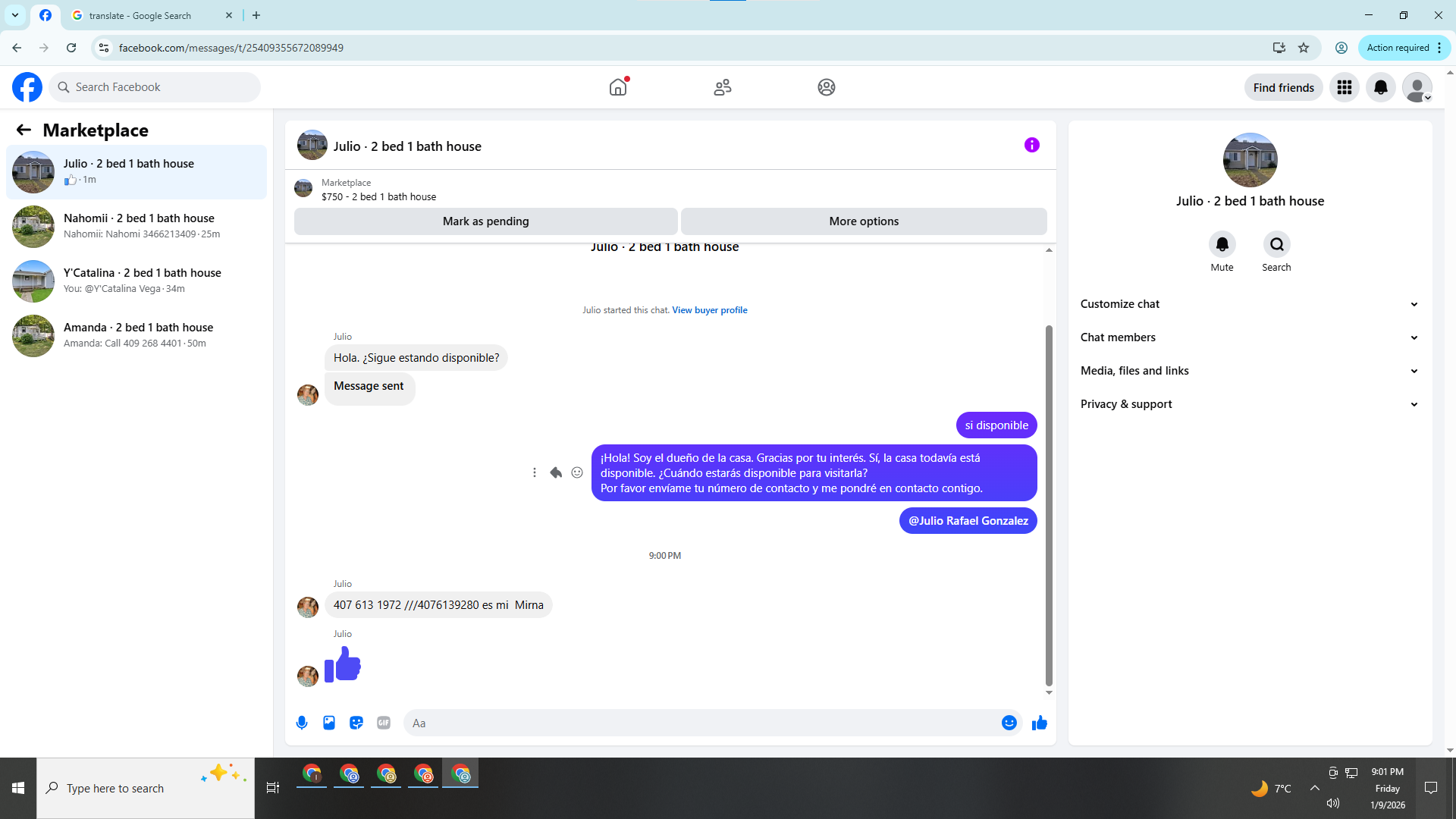The width and height of the screenshot is (1456, 819).
Task: Toggle conversation information panel icon
Action: click(1031, 145)
